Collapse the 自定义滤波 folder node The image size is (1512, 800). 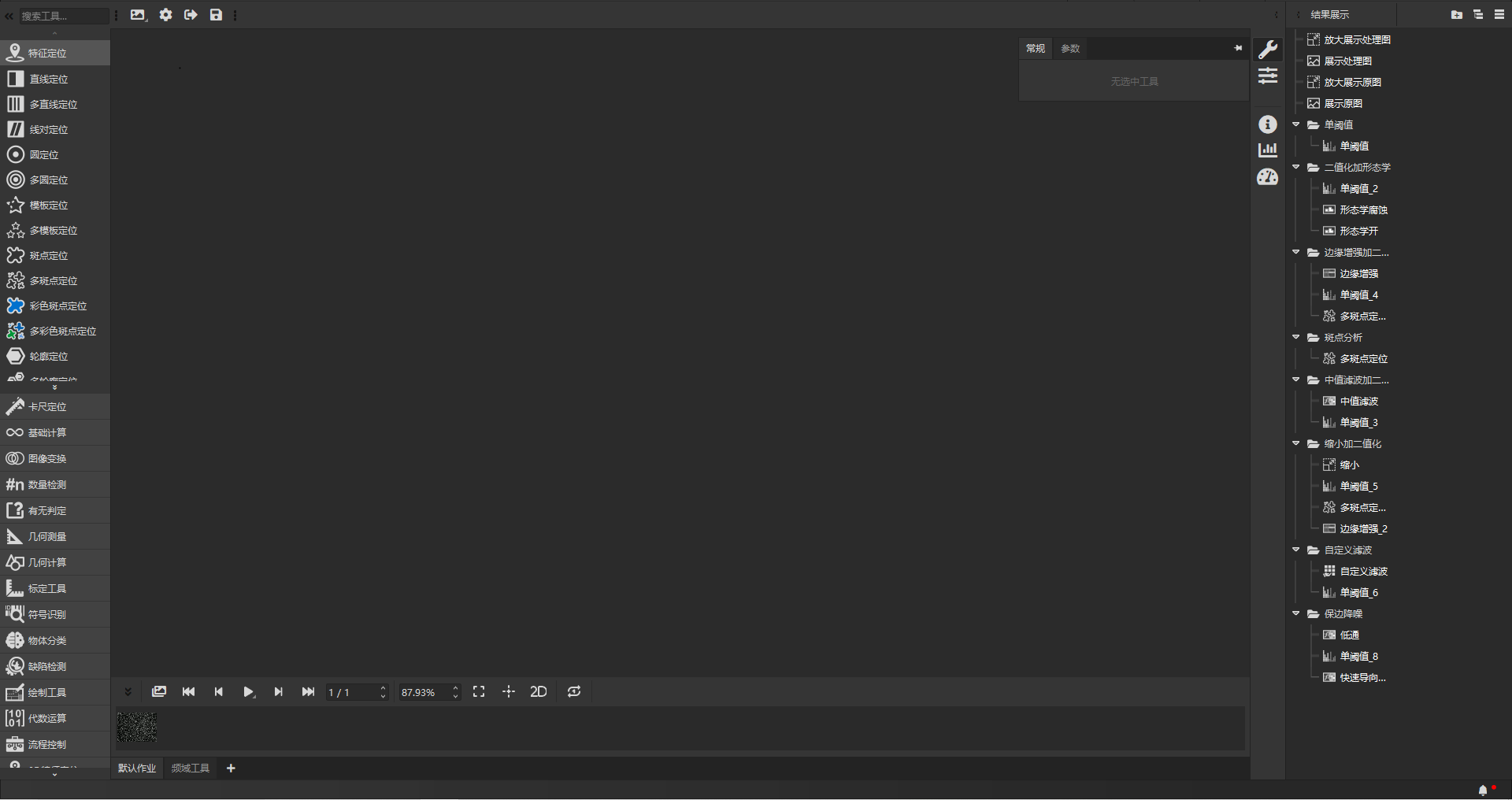tap(1296, 550)
